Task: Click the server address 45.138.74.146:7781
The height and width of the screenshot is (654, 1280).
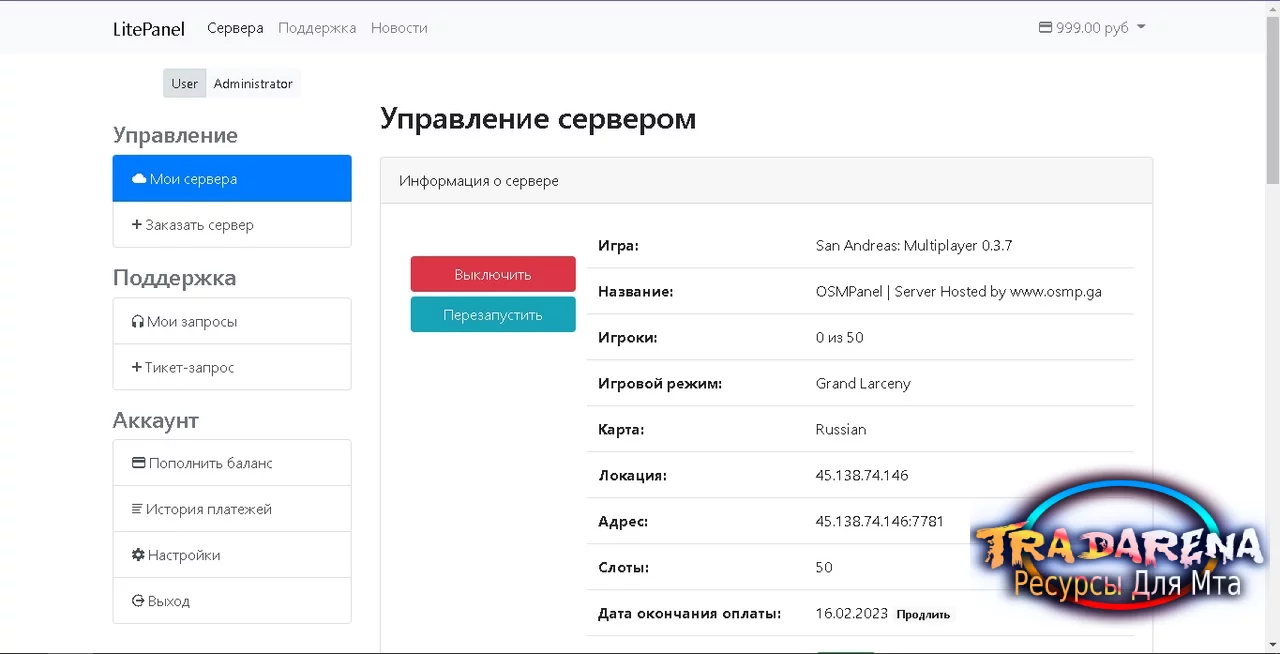Action: click(880, 521)
